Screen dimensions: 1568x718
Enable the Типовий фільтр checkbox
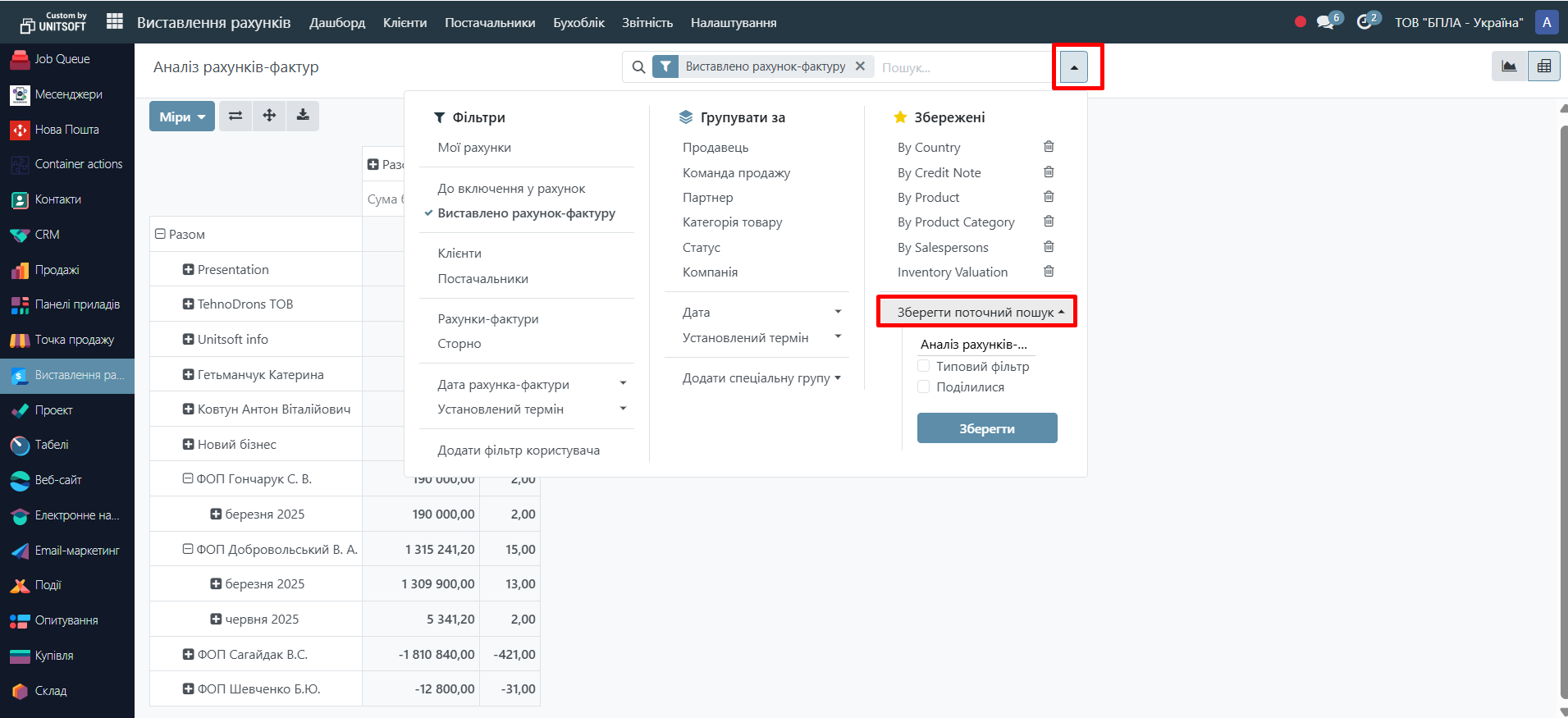pyautogui.click(x=924, y=366)
